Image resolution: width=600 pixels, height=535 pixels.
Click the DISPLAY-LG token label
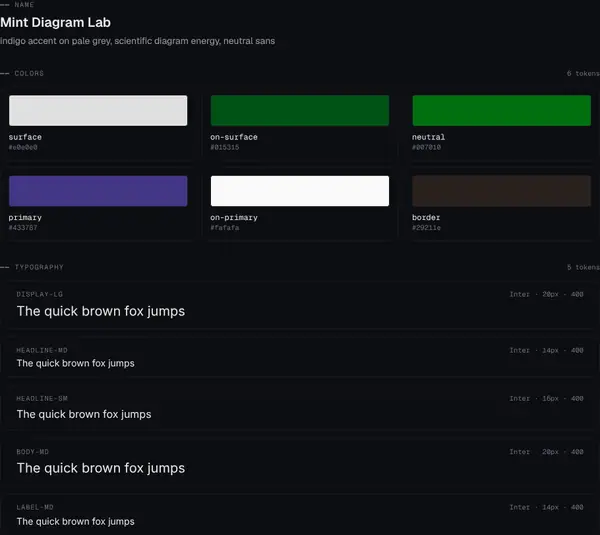click(x=39, y=294)
